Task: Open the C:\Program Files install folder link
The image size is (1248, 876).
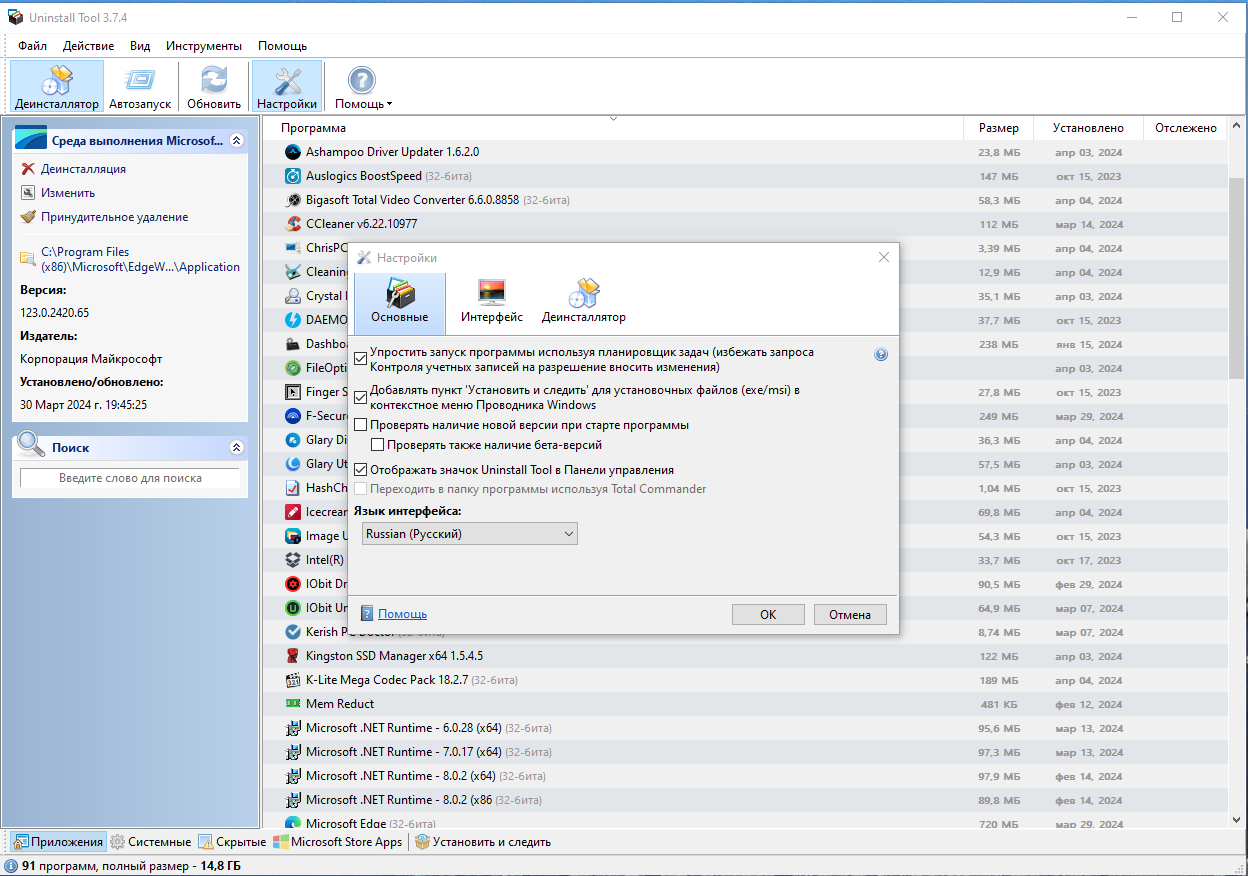Action: [x=140, y=259]
